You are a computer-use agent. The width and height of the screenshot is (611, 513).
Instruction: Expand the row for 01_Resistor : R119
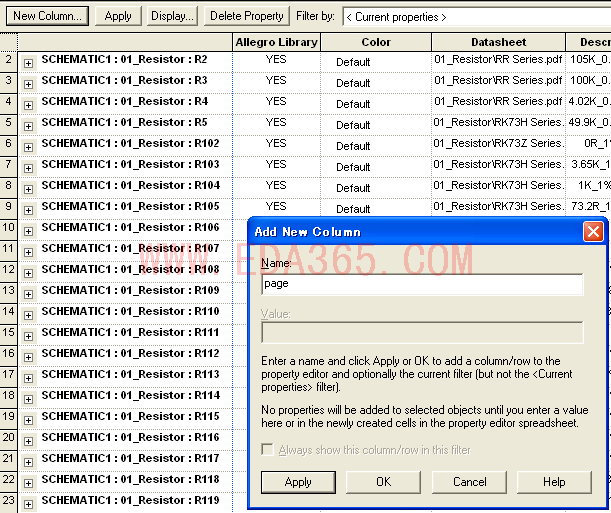(x=28, y=505)
